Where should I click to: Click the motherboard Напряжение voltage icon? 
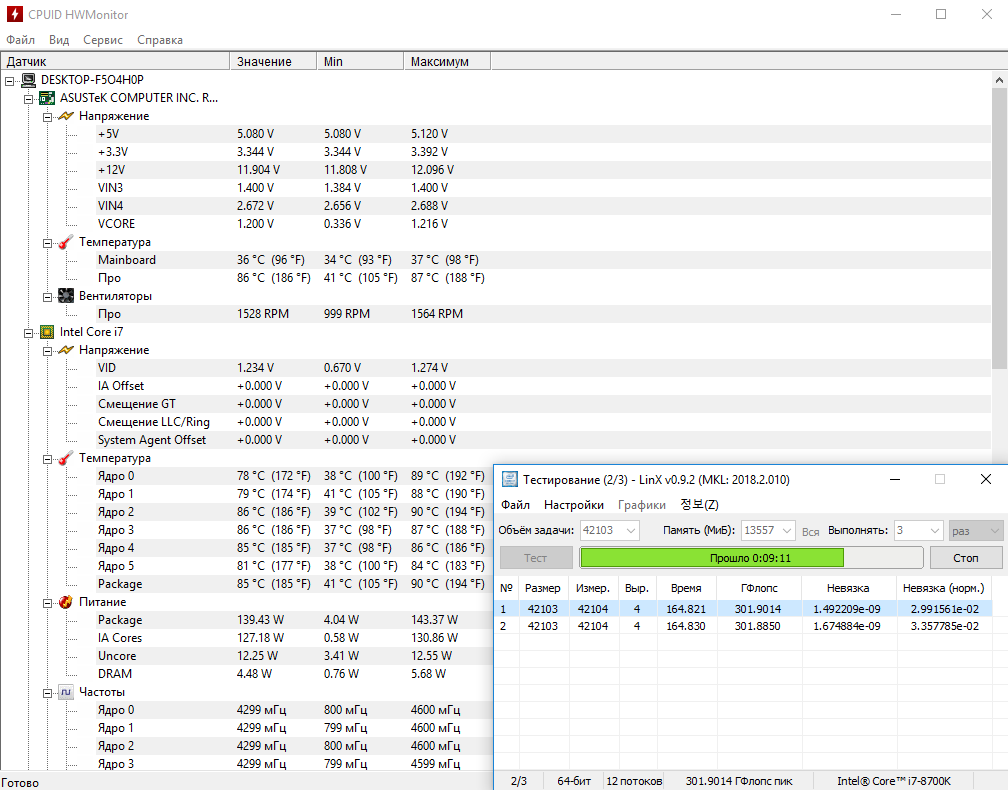coord(66,116)
